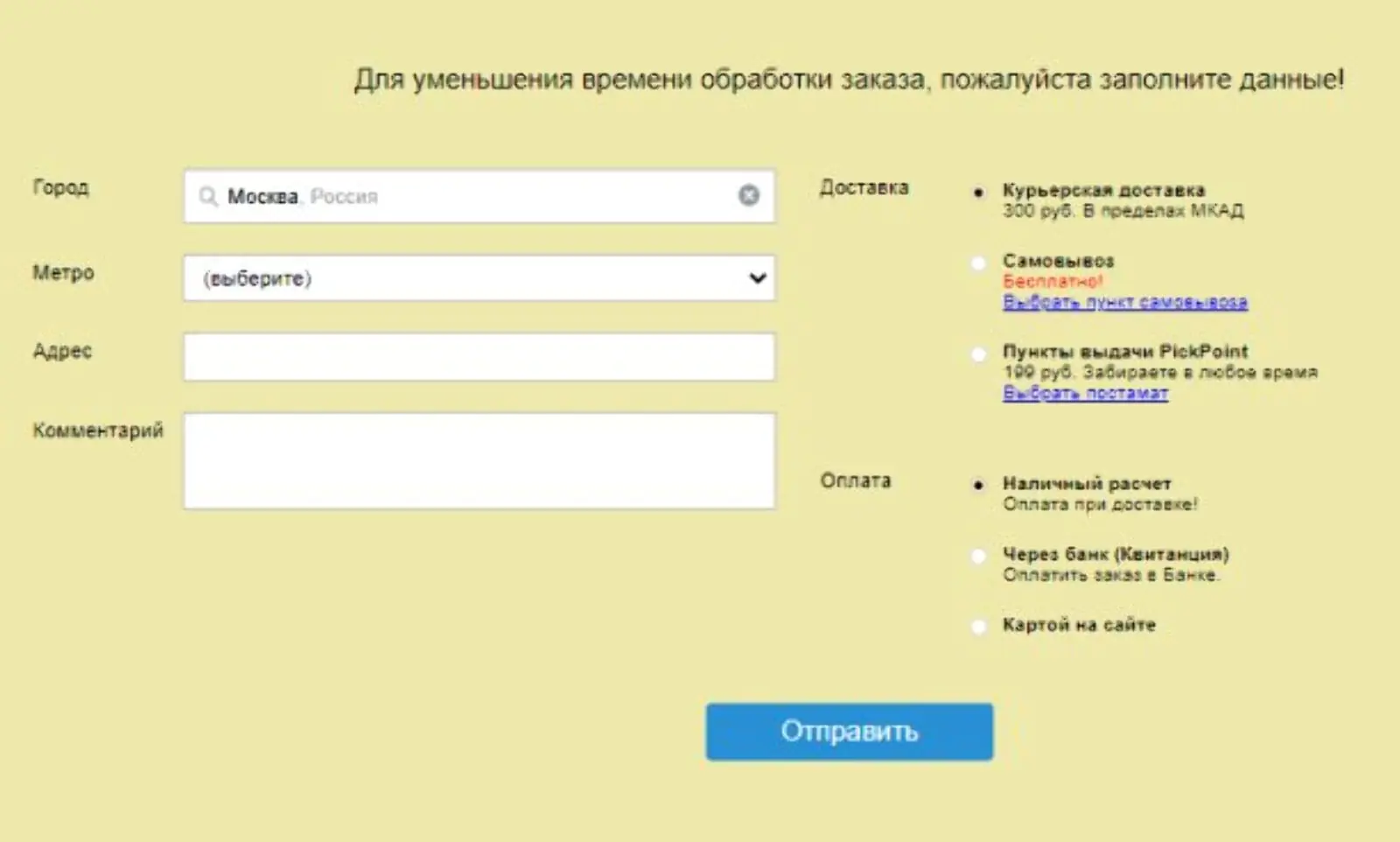
Task: Select Курьерская доставка radio option
Action: pos(978,192)
